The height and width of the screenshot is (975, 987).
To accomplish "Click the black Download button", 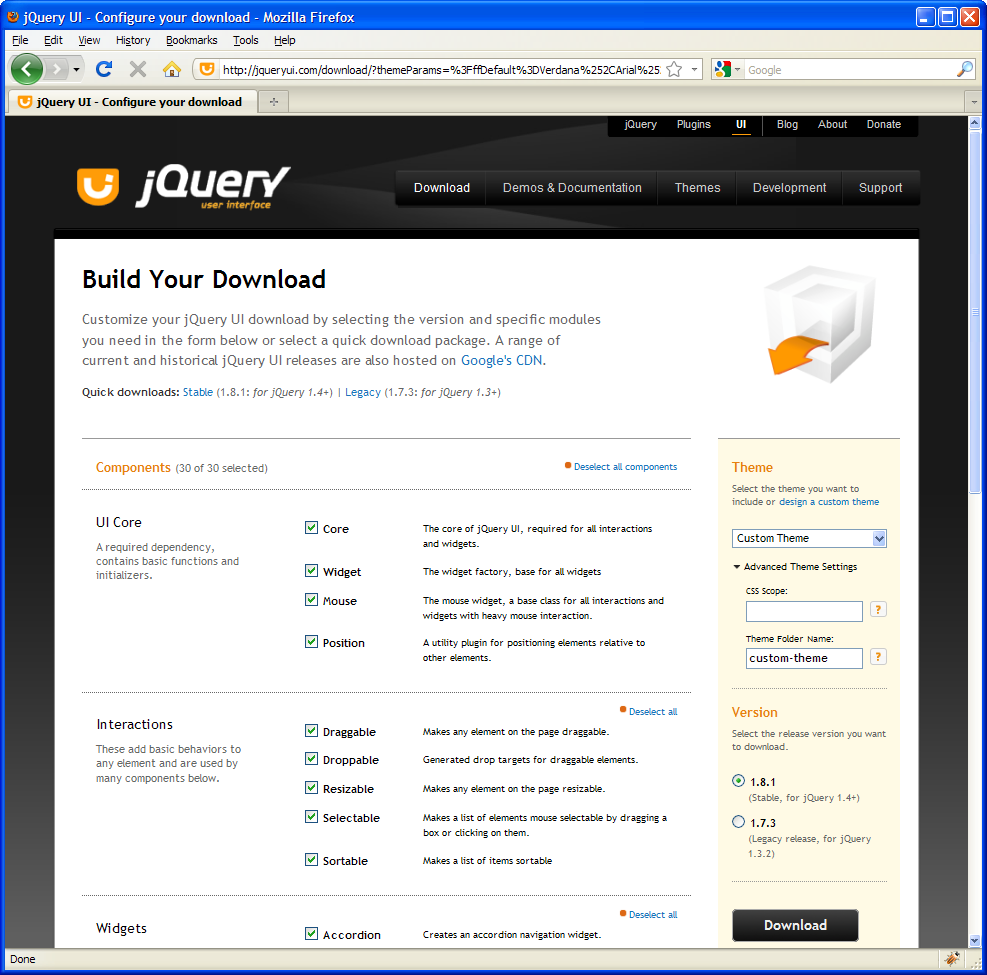I will [x=795, y=925].
